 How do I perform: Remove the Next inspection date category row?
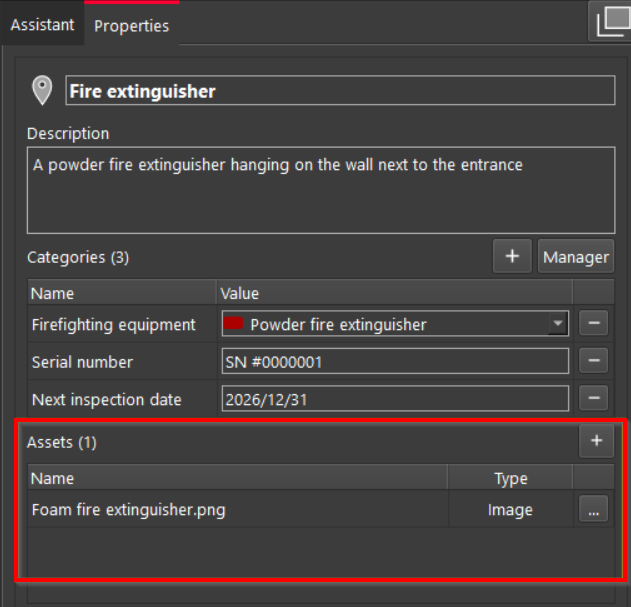coord(594,399)
